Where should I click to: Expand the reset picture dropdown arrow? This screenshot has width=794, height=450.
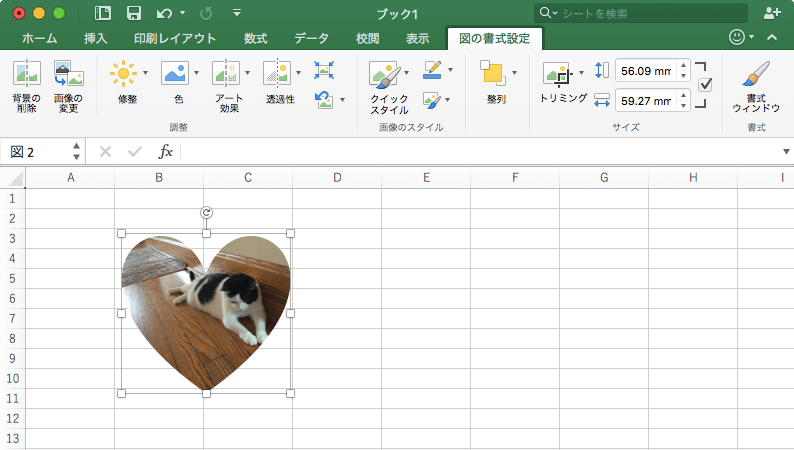(343, 100)
